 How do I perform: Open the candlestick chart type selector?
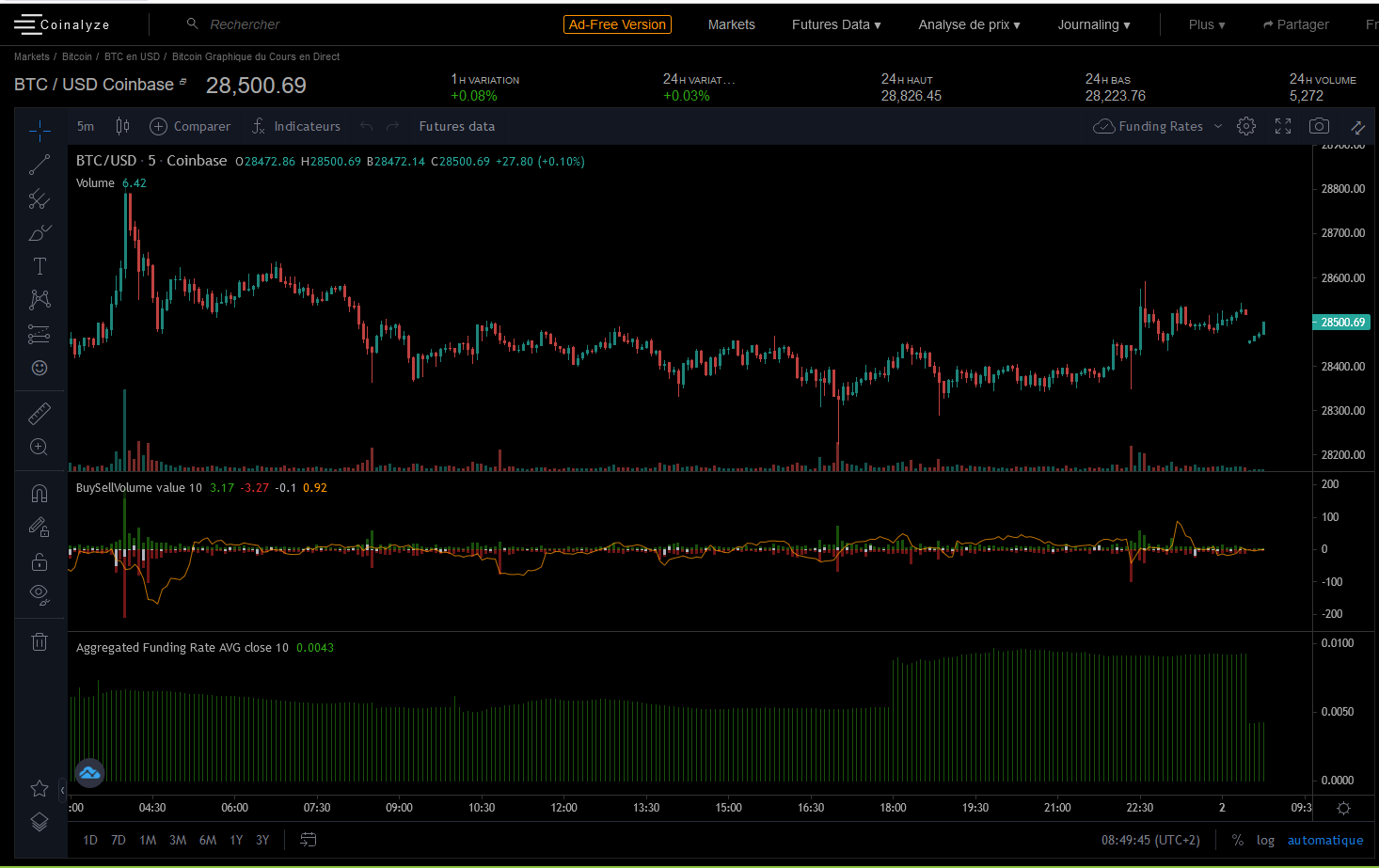(122, 126)
